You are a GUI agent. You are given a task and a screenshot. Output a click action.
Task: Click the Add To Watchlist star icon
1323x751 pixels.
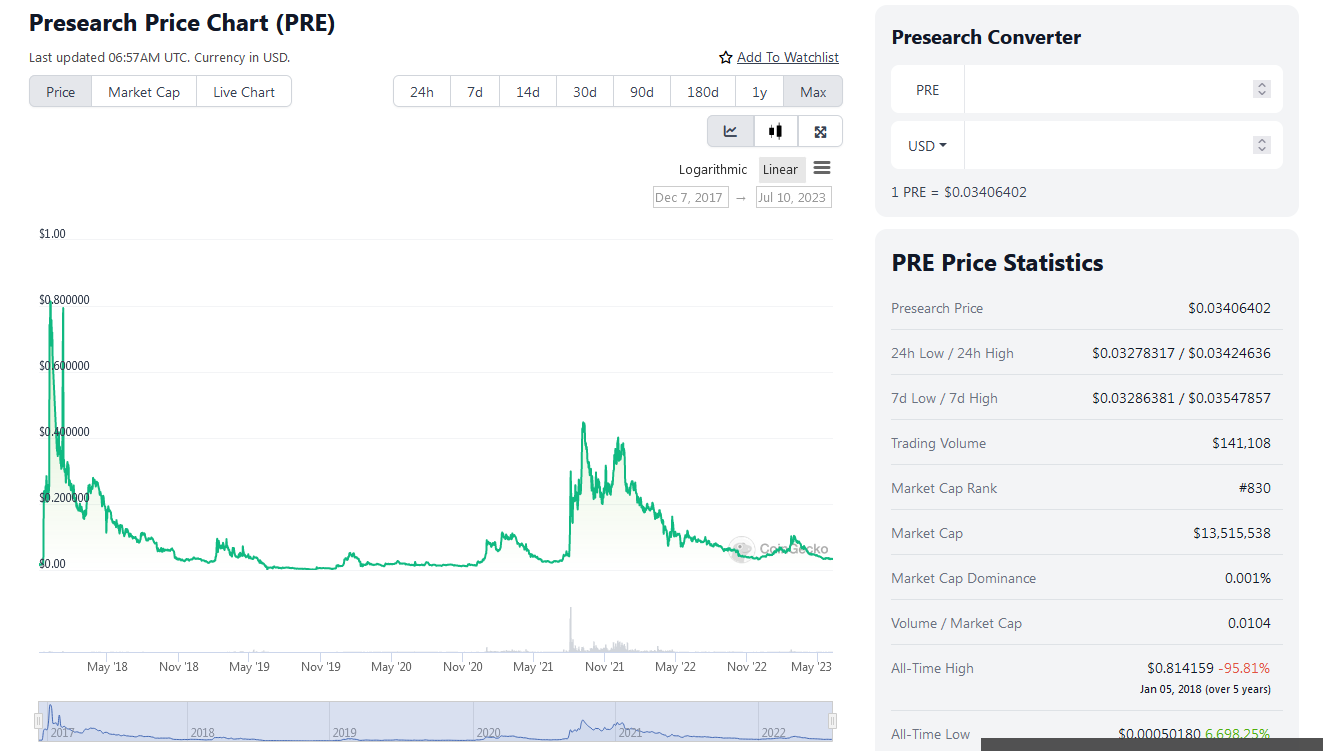pyautogui.click(x=726, y=58)
